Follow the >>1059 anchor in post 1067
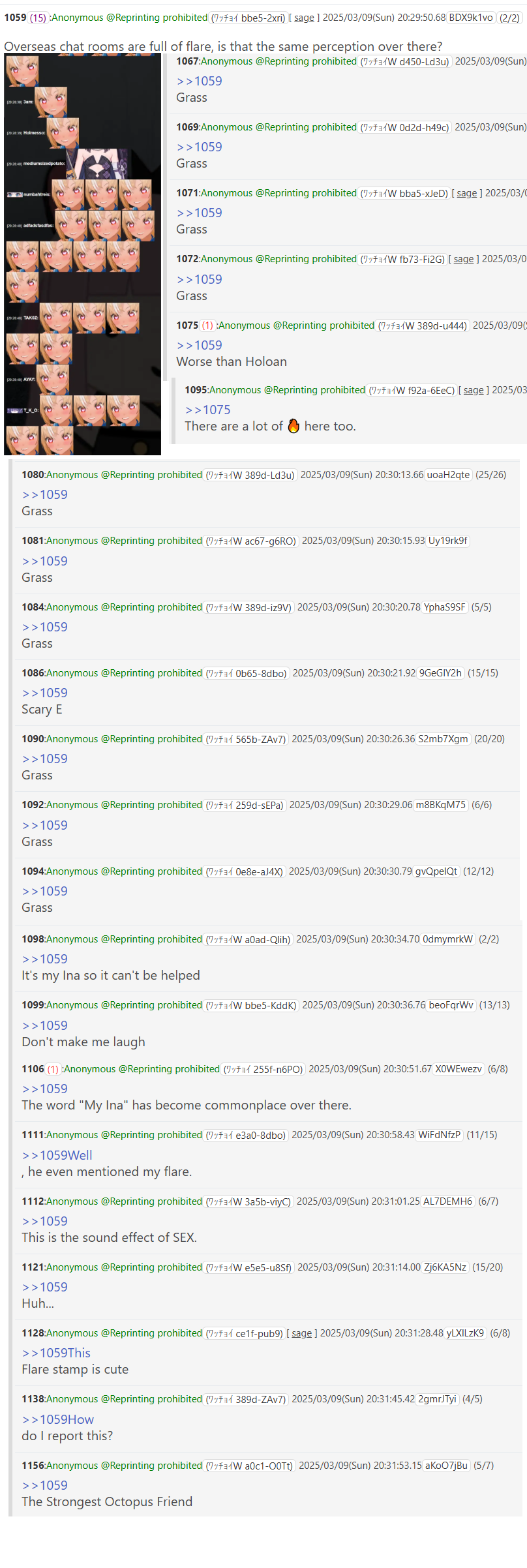 coord(200,81)
